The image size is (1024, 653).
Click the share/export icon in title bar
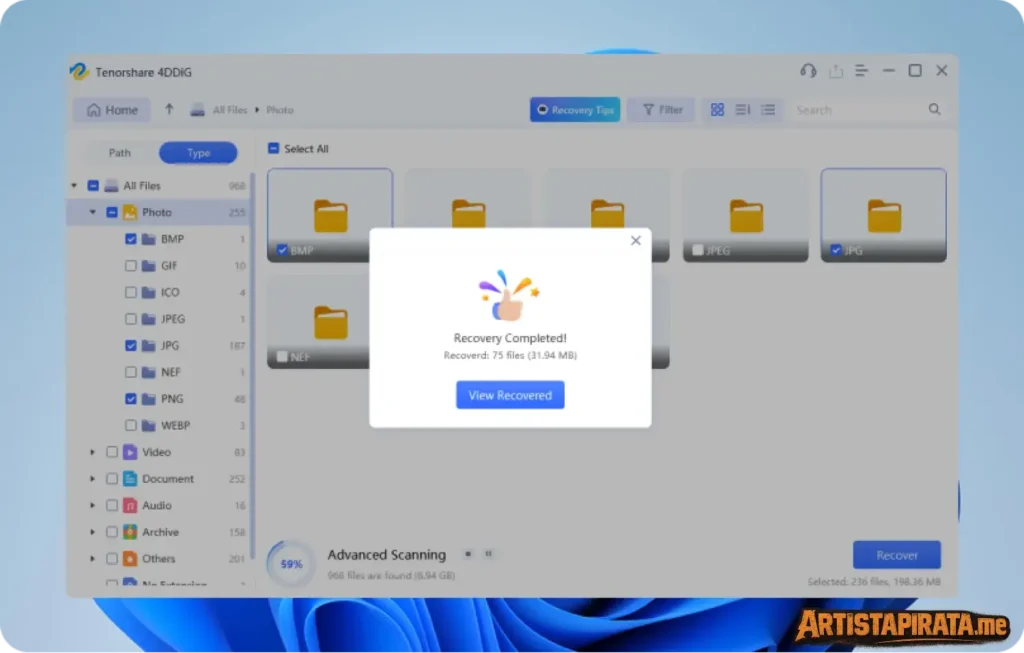835,71
